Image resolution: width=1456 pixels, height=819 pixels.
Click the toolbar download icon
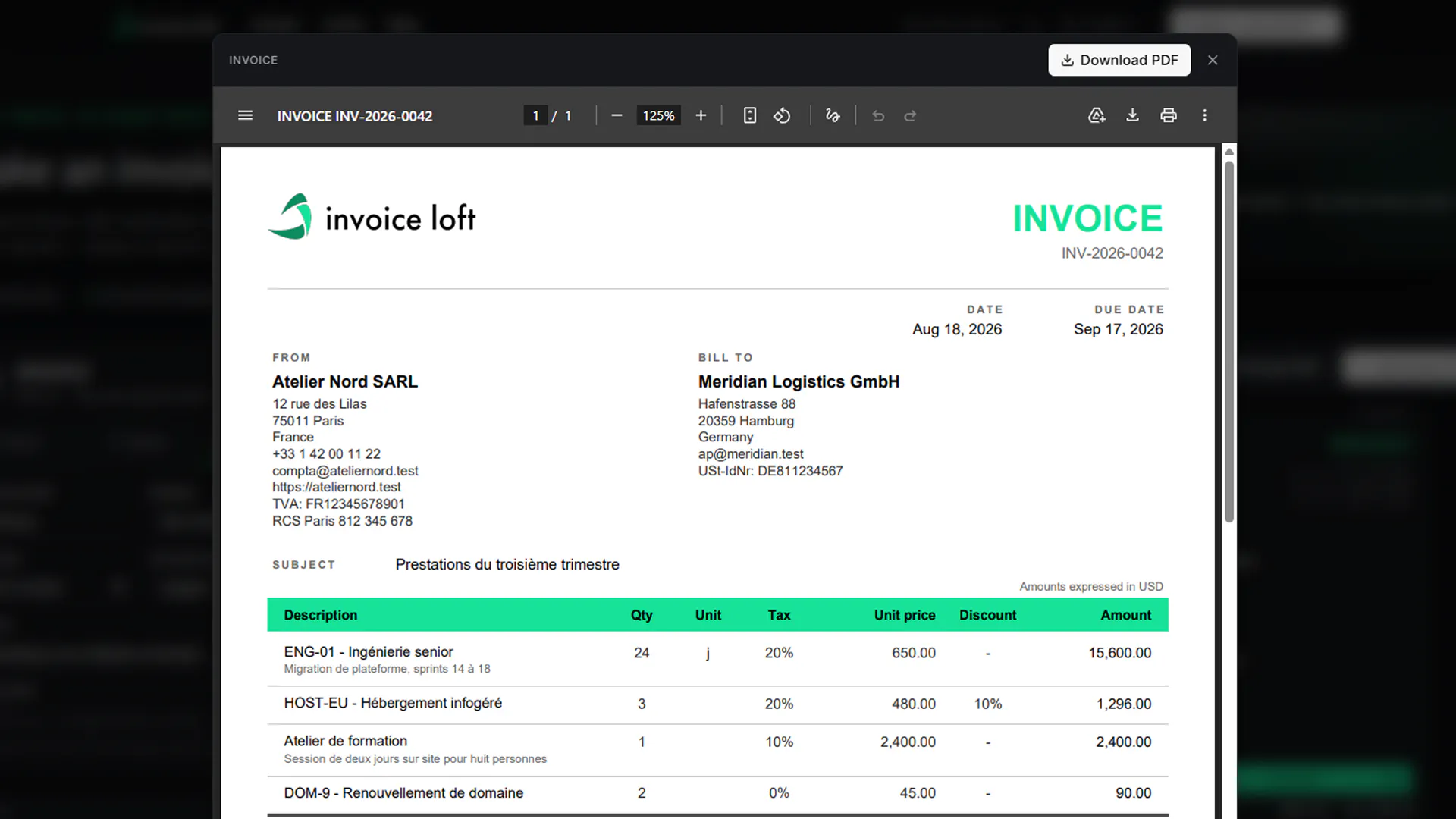tap(1132, 115)
